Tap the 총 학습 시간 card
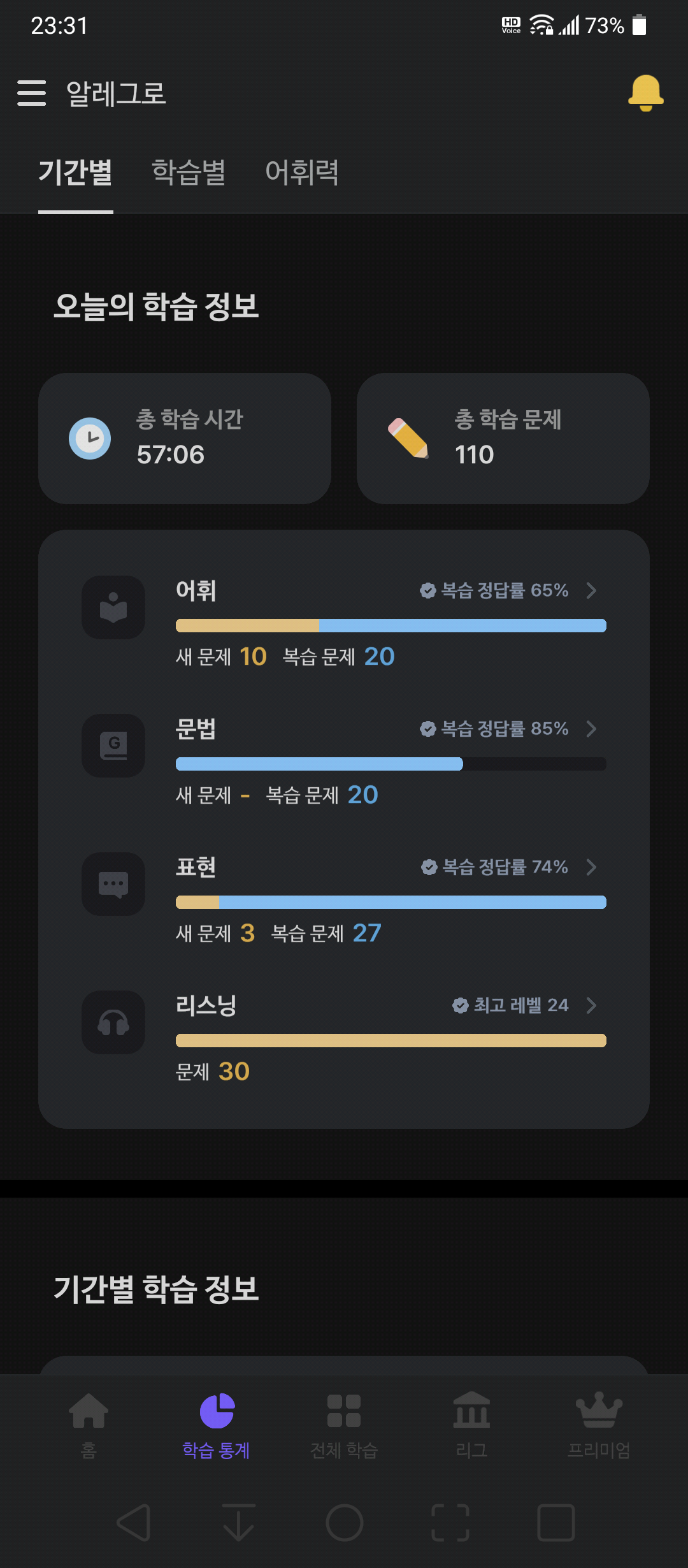 (x=185, y=439)
